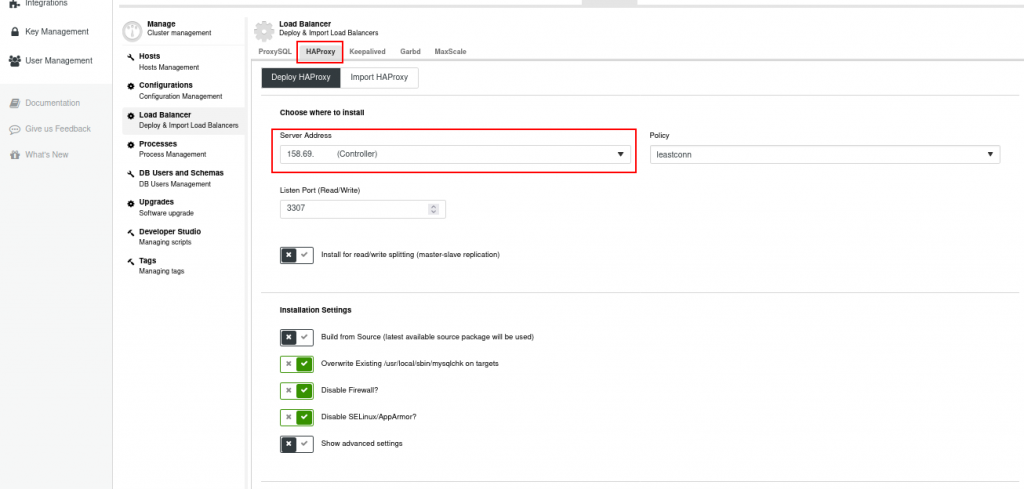
Task: Click the User Management people icon
Action: pyautogui.click(x=14, y=61)
